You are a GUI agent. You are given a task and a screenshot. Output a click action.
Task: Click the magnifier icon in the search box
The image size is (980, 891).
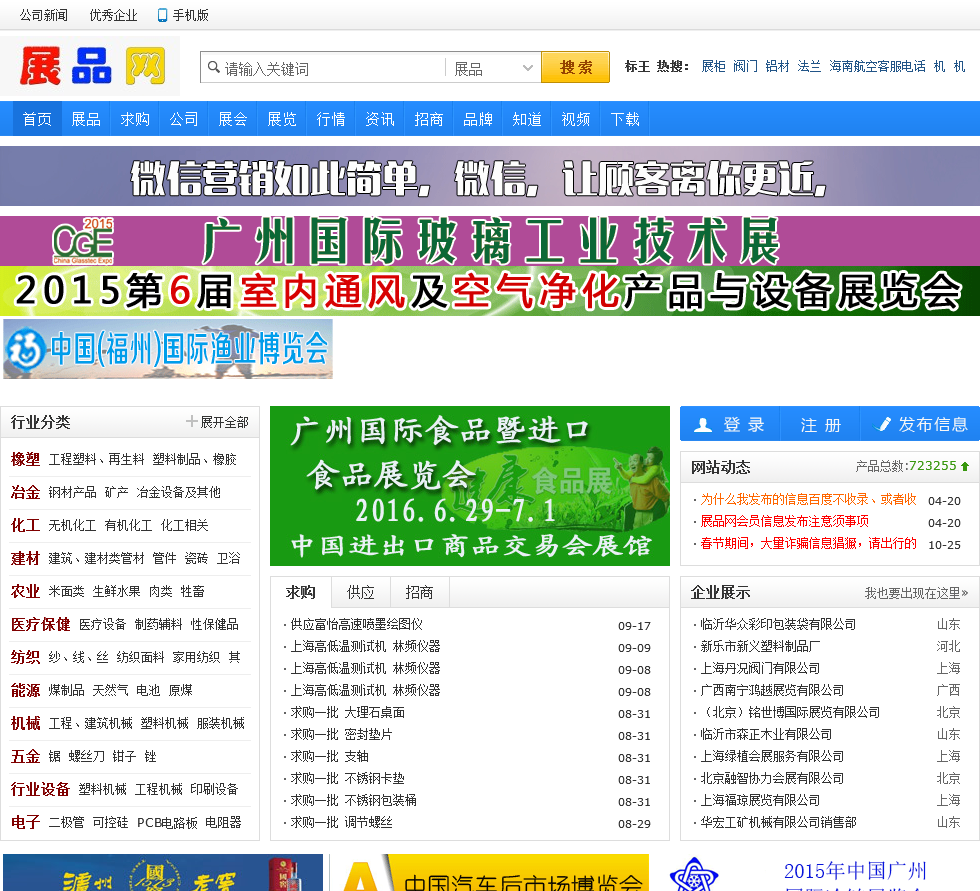tap(214, 67)
